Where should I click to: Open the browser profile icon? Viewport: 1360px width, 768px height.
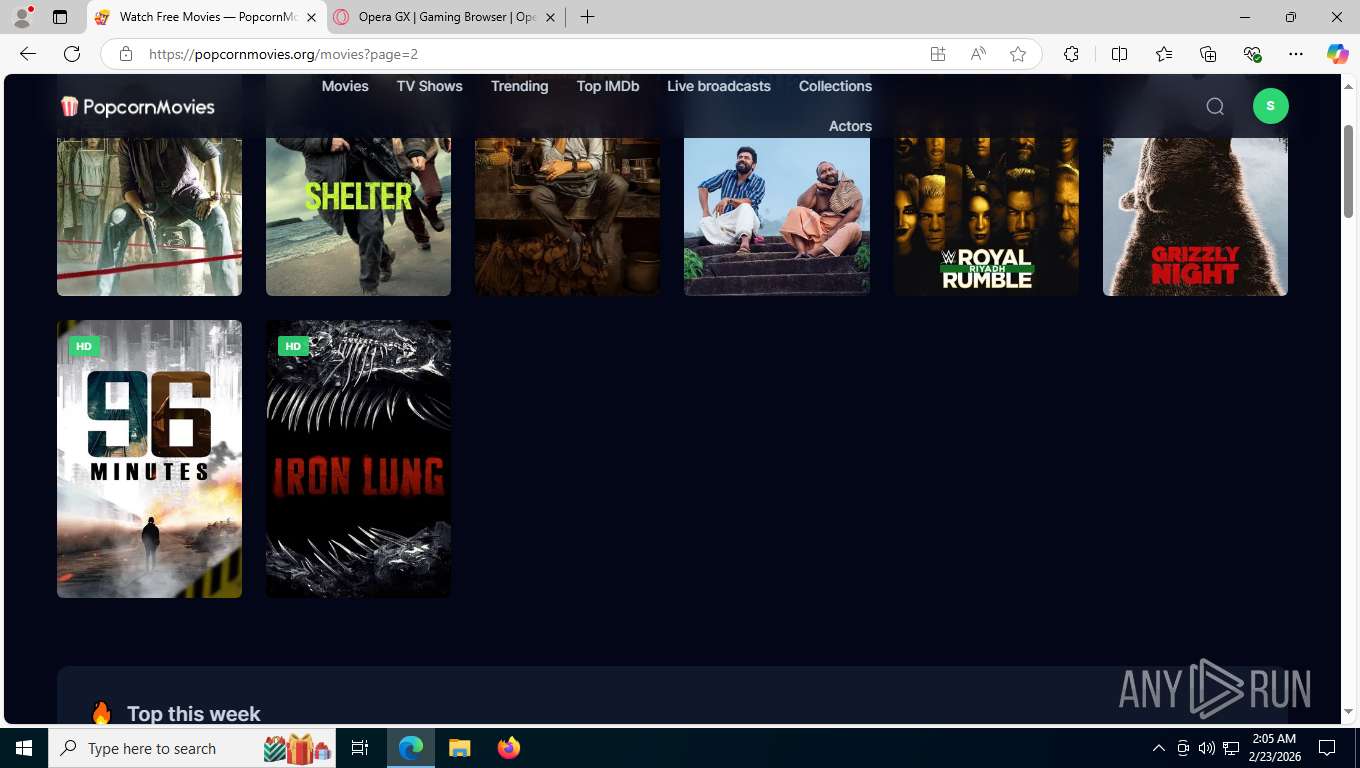pos(21,17)
